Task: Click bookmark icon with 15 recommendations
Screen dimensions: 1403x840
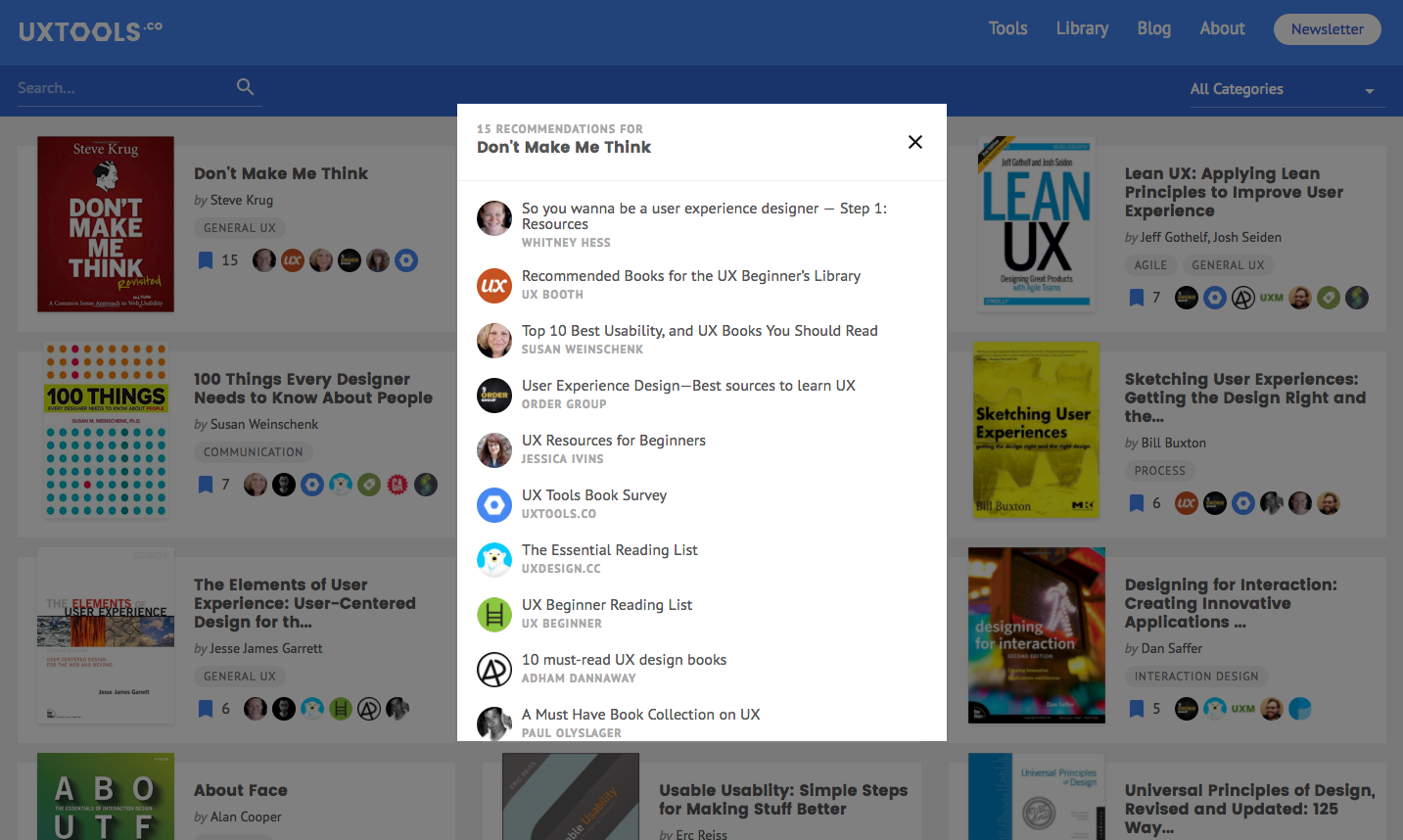Action: coord(206,260)
